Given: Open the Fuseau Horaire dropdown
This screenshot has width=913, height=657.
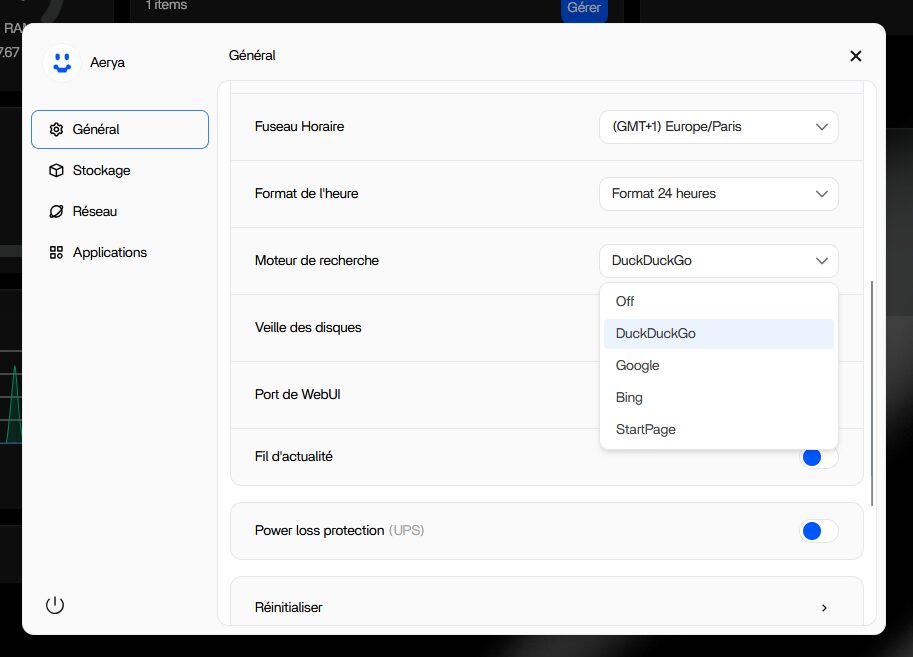Looking at the screenshot, I should click(718, 127).
